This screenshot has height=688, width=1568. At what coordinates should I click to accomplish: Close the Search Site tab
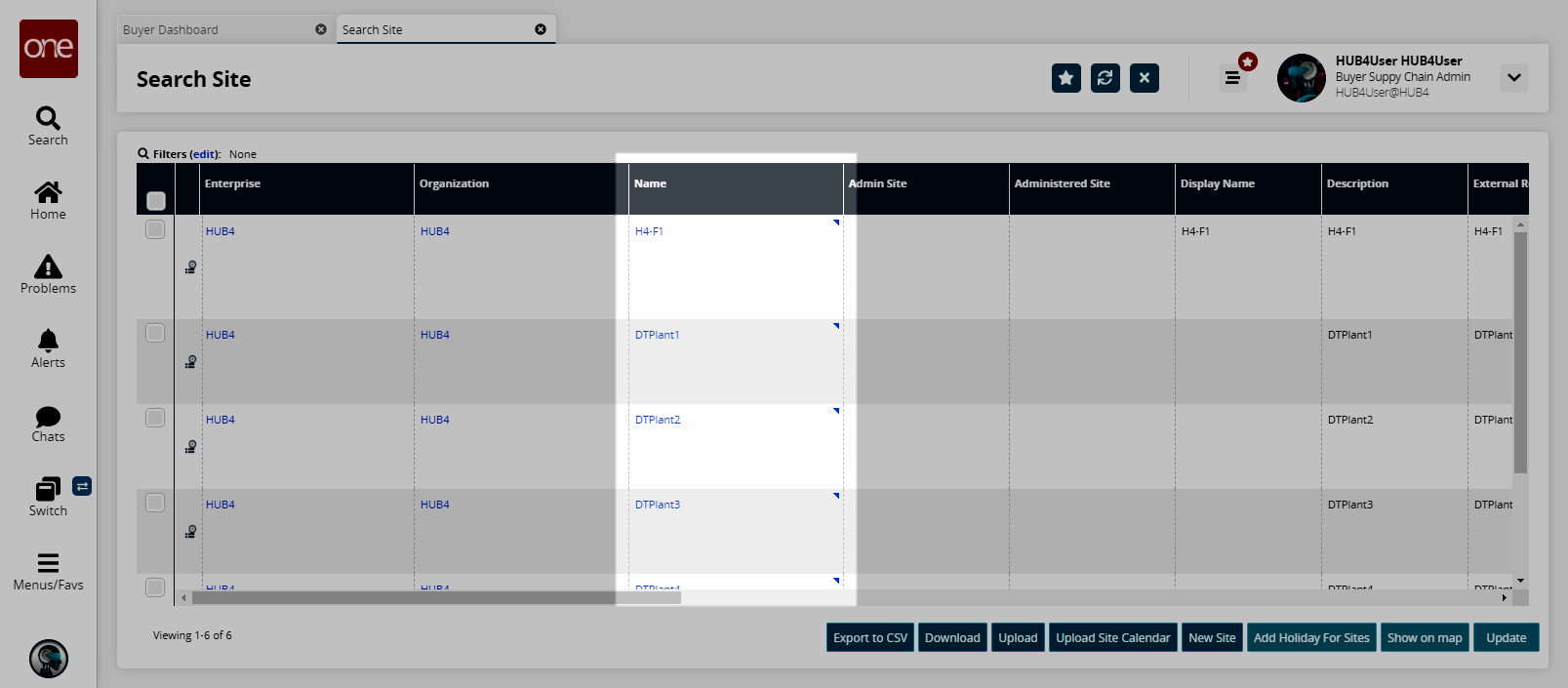point(541,29)
